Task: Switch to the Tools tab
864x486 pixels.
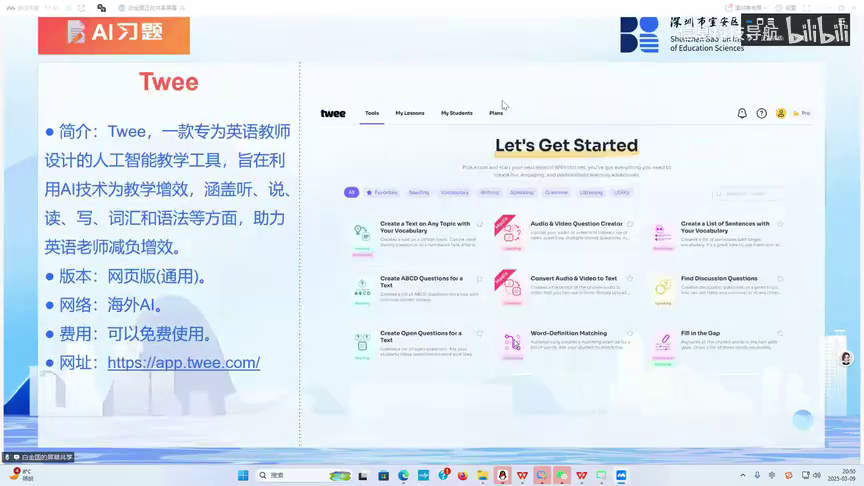Action: pos(372,113)
